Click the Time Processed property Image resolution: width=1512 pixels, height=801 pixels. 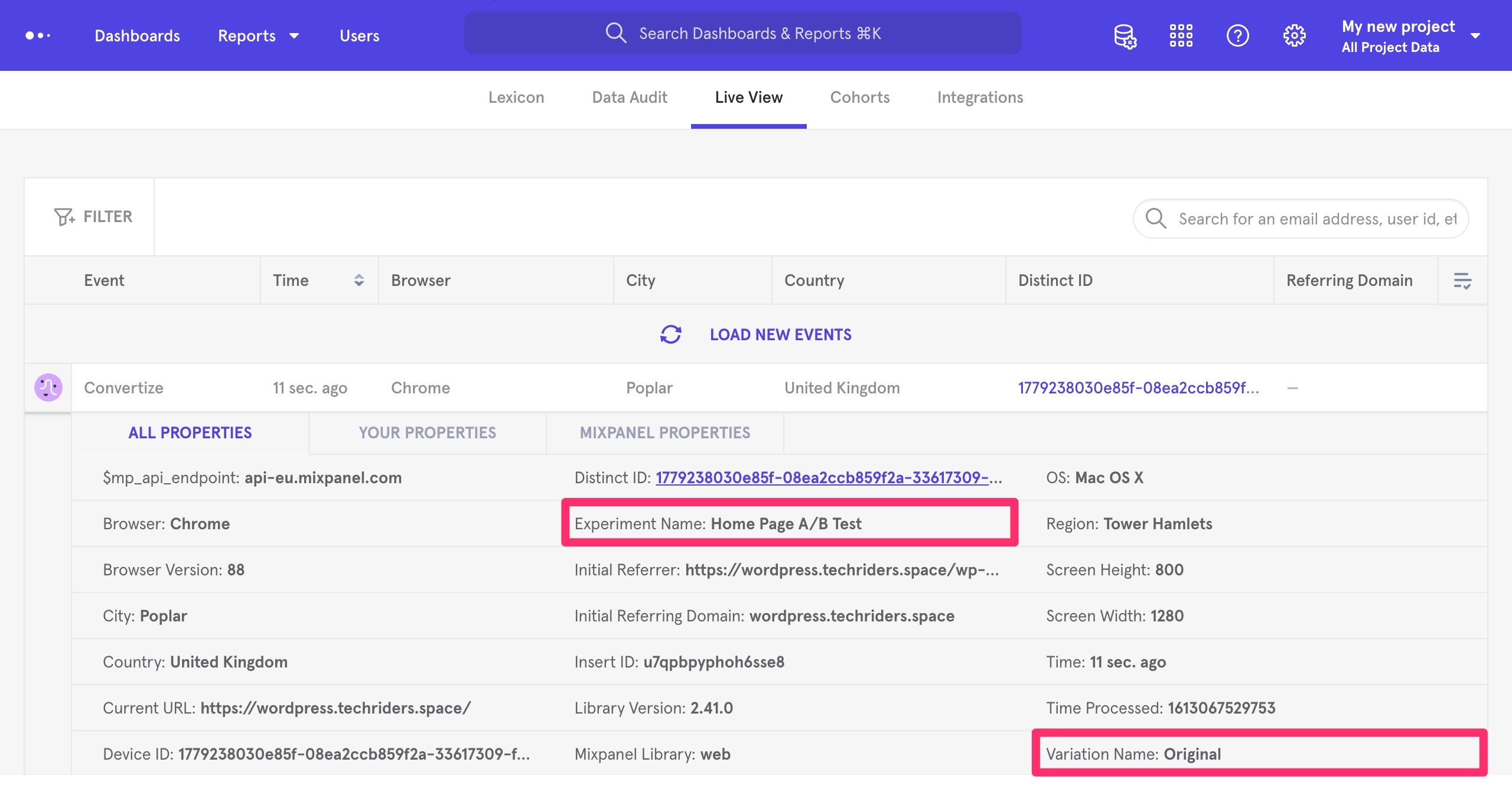pos(1161,708)
